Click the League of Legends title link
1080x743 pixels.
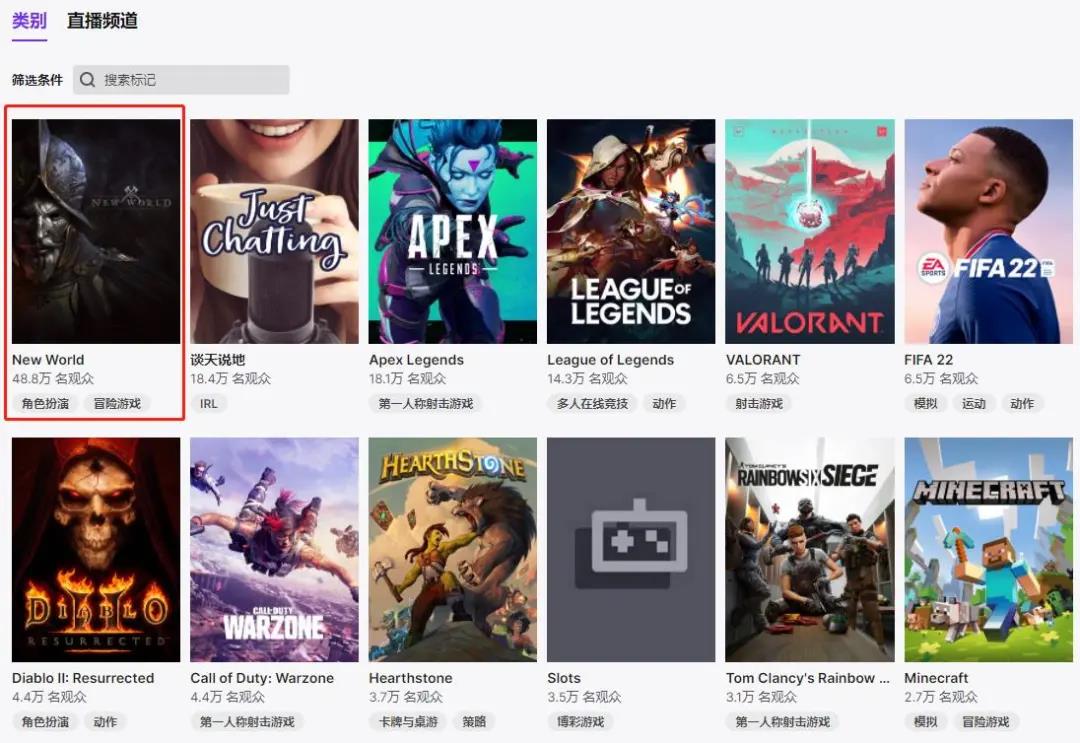tap(610, 360)
